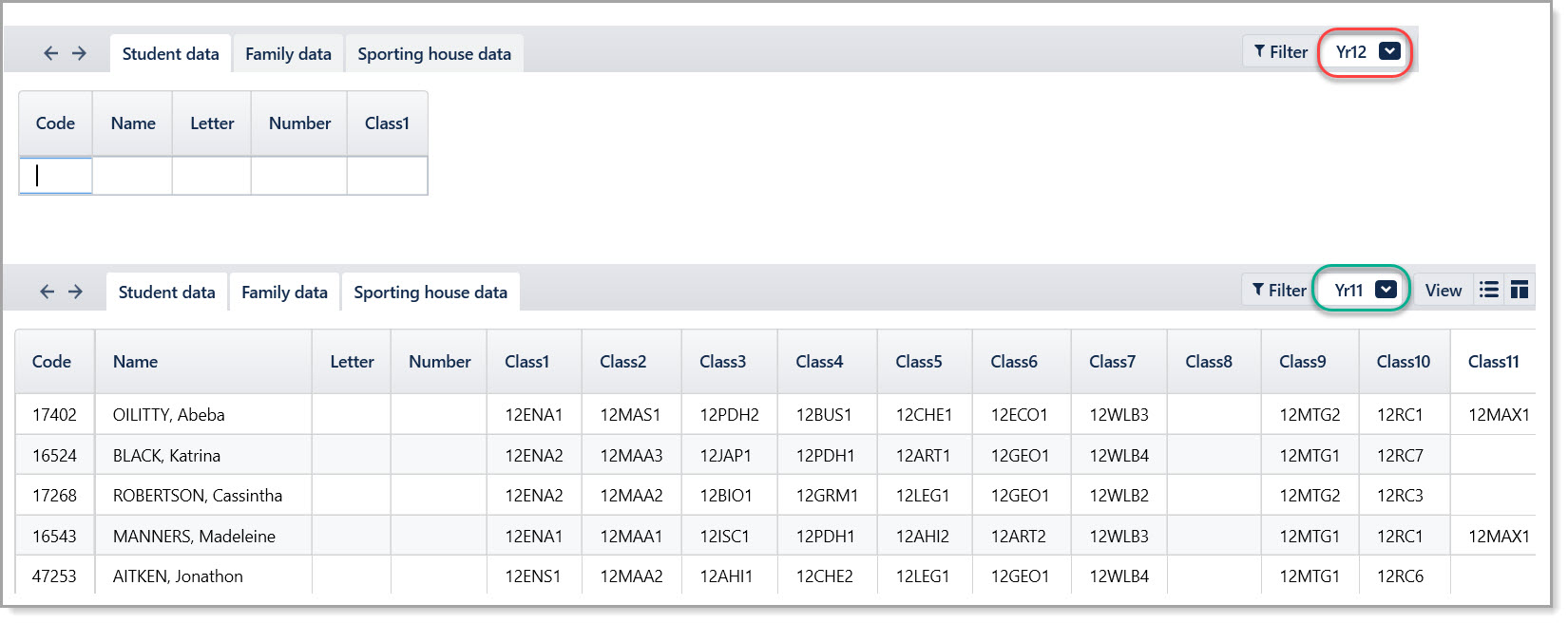Select the row for BLACK, Katrina
This screenshot has height=623, width=1568.
166,456
